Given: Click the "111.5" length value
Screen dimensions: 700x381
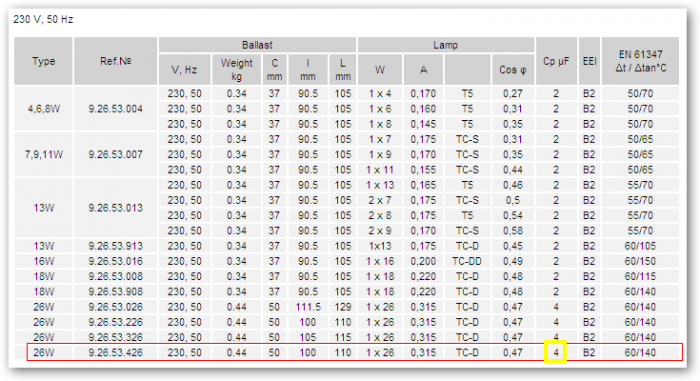Looking at the screenshot, I should pyautogui.click(x=308, y=307).
